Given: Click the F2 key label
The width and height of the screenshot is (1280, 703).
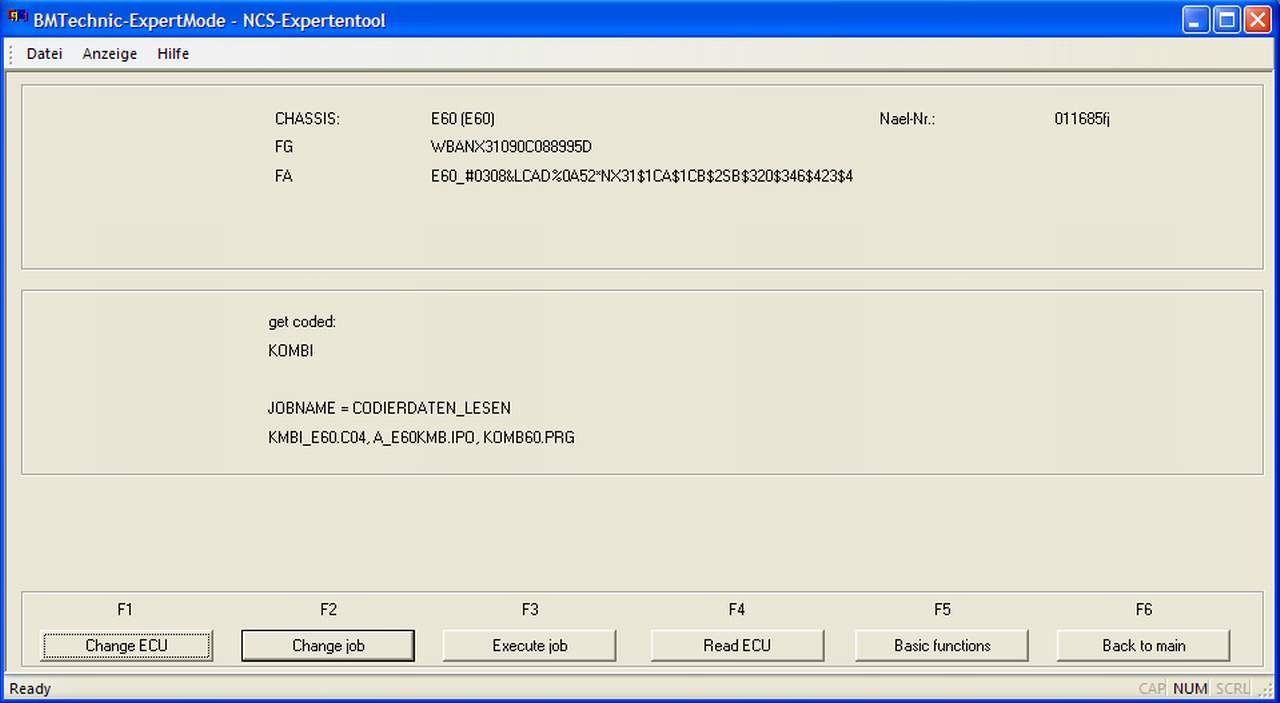Looking at the screenshot, I should (328, 609).
